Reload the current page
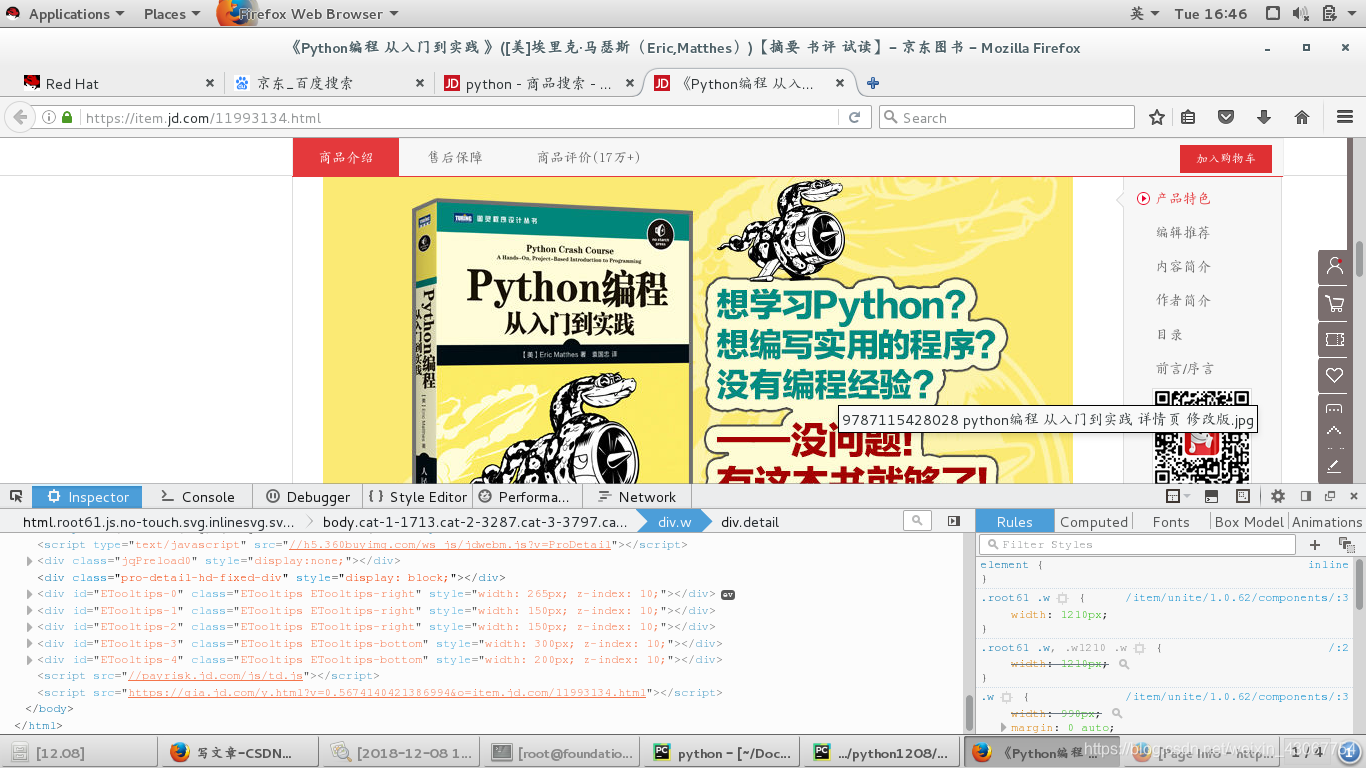1366x768 pixels. (x=855, y=117)
